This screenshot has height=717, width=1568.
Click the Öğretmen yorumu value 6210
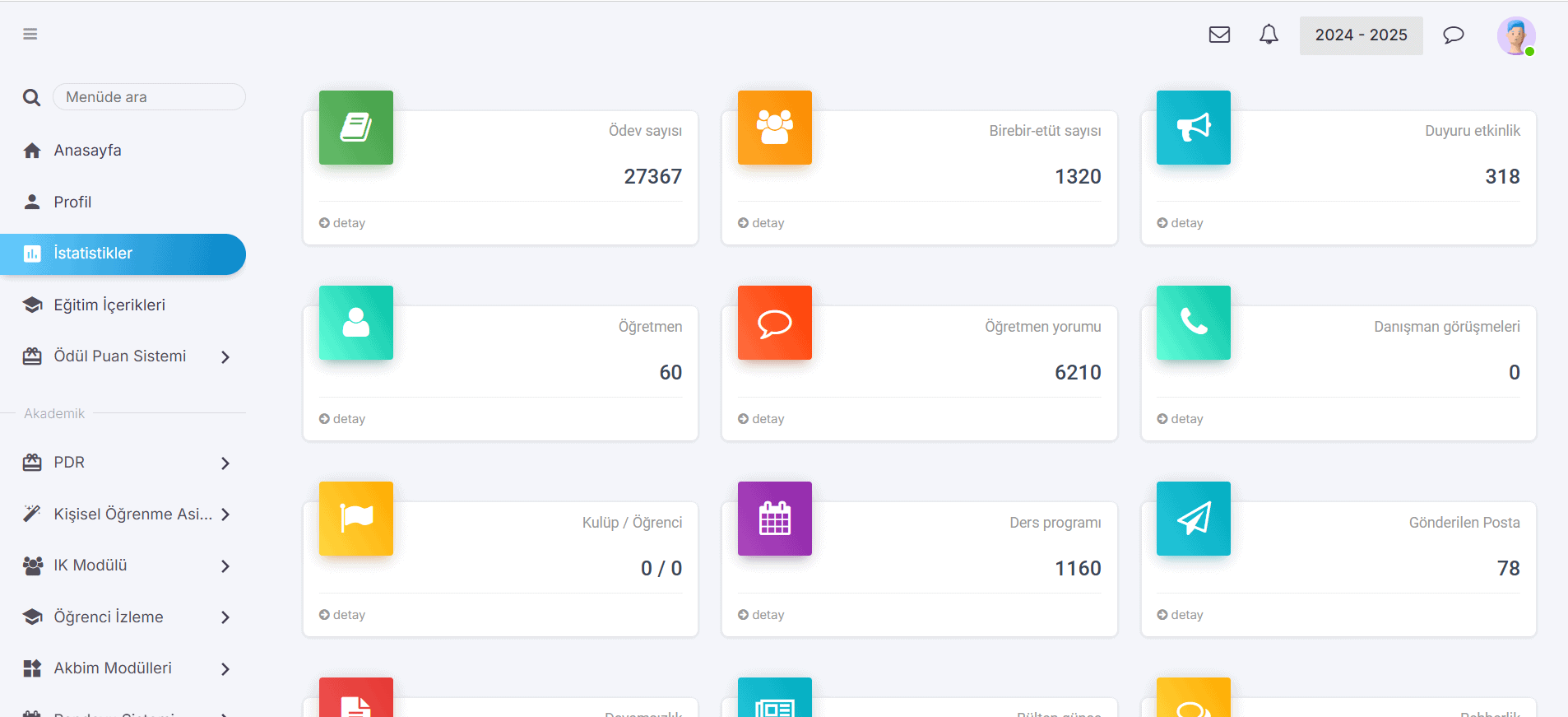click(1079, 373)
